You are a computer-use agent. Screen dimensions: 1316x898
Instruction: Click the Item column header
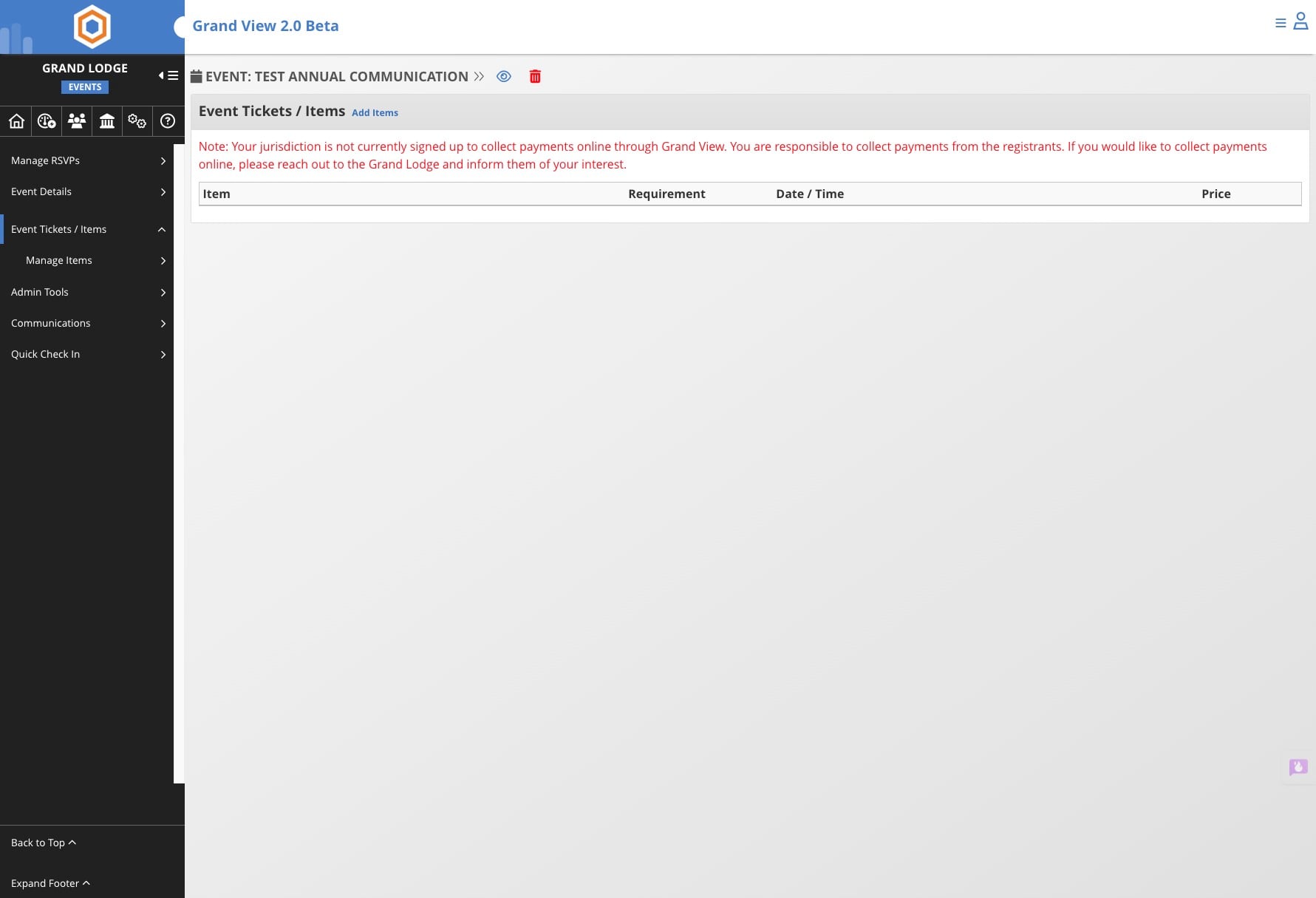click(217, 194)
